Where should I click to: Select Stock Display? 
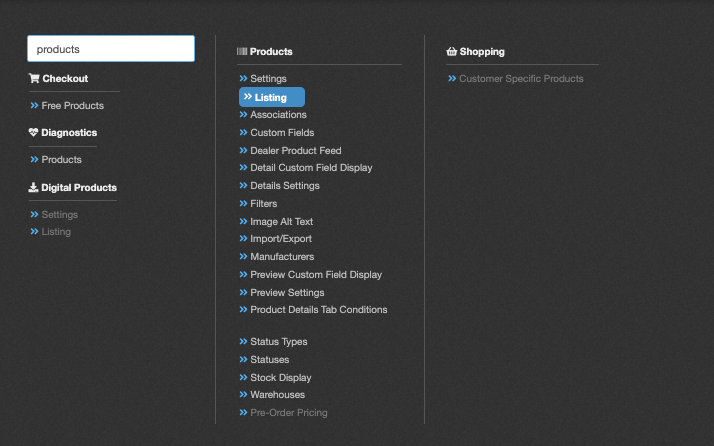[x=280, y=378]
